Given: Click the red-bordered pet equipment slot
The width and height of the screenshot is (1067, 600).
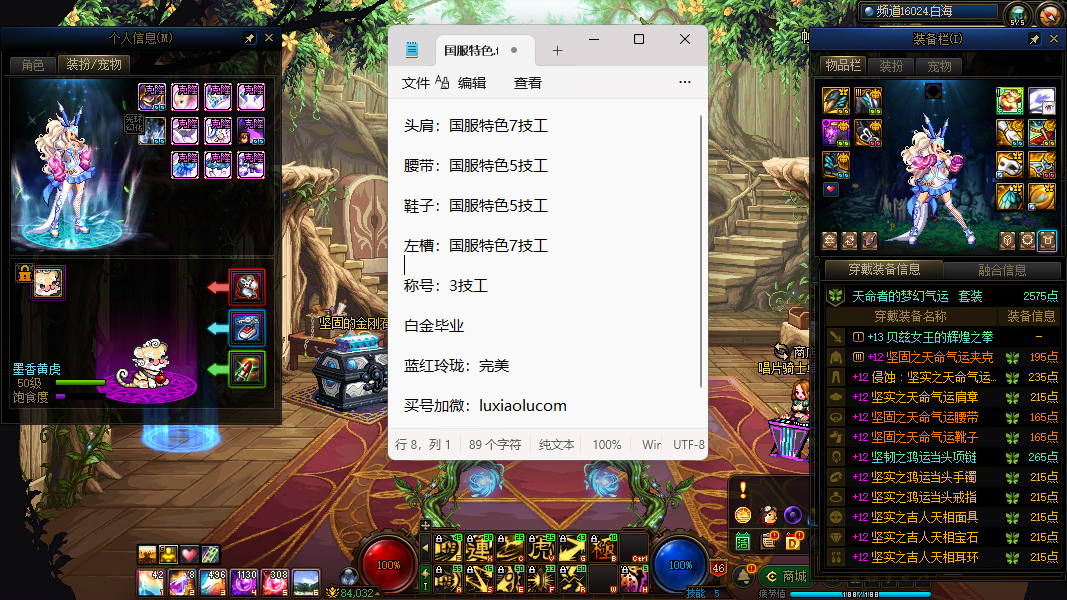Looking at the screenshot, I should pyautogui.click(x=247, y=287).
